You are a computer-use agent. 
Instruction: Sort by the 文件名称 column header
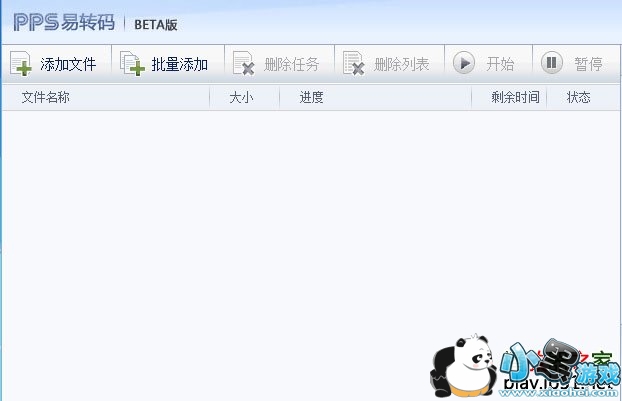coord(106,97)
